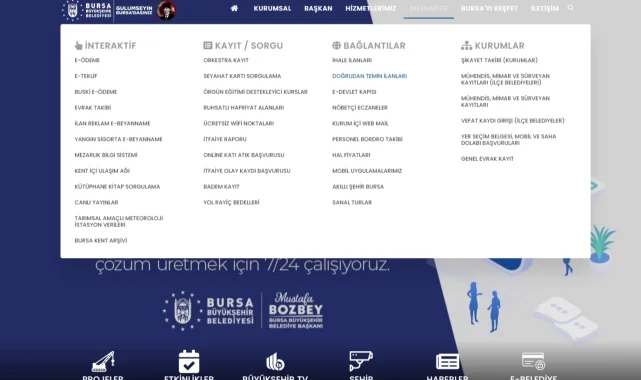
Task: Open the Haberler newspaper icon
Action: [x=447, y=362]
